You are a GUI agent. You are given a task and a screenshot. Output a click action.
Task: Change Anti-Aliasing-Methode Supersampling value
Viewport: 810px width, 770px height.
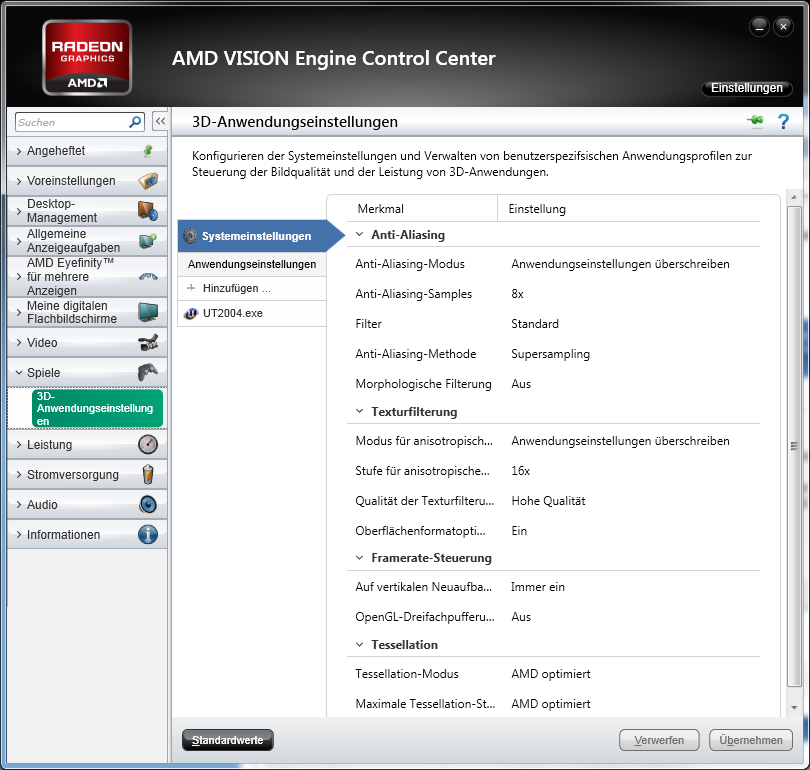(550, 354)
